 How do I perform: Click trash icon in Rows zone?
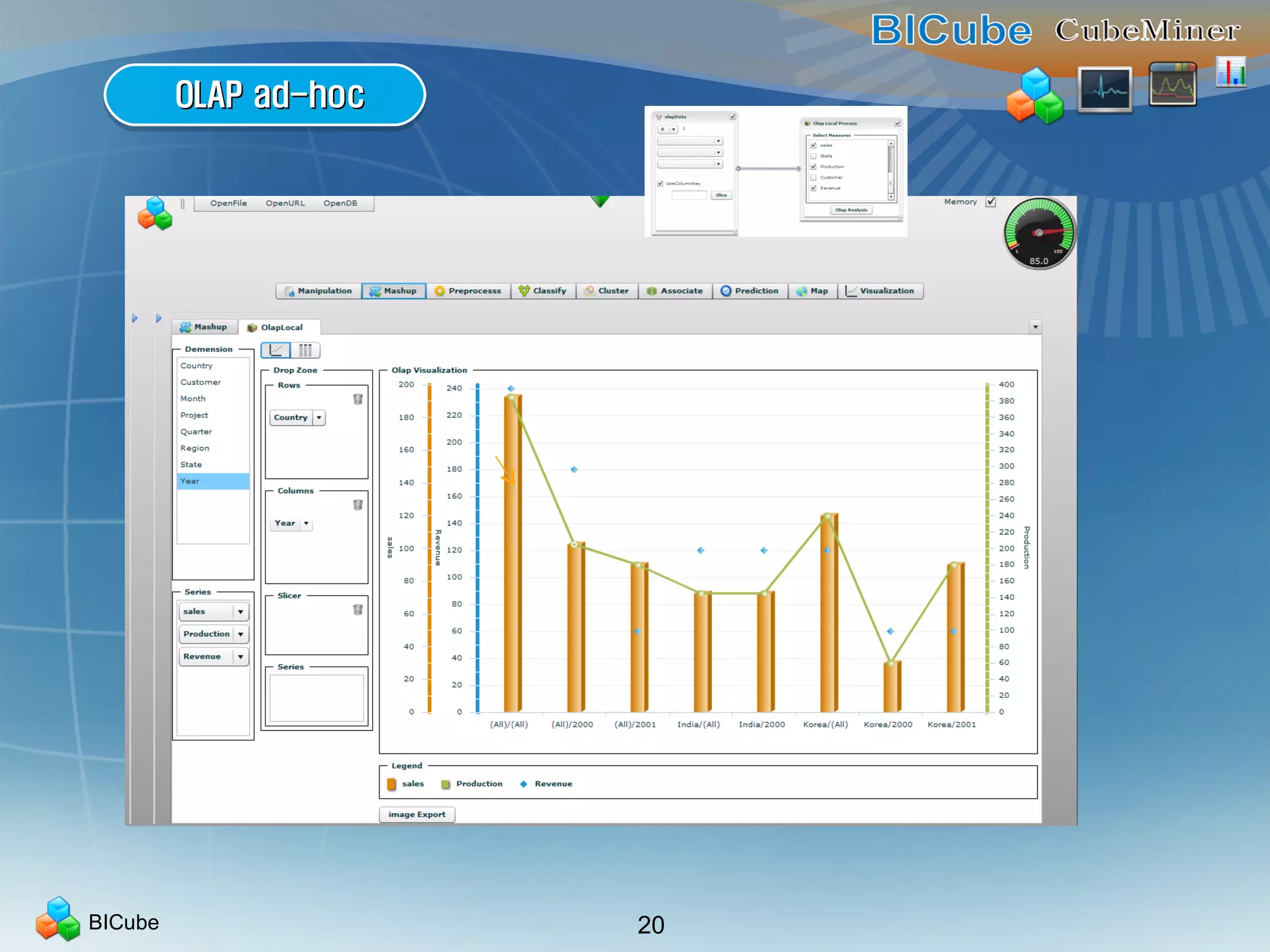[358, 399]
